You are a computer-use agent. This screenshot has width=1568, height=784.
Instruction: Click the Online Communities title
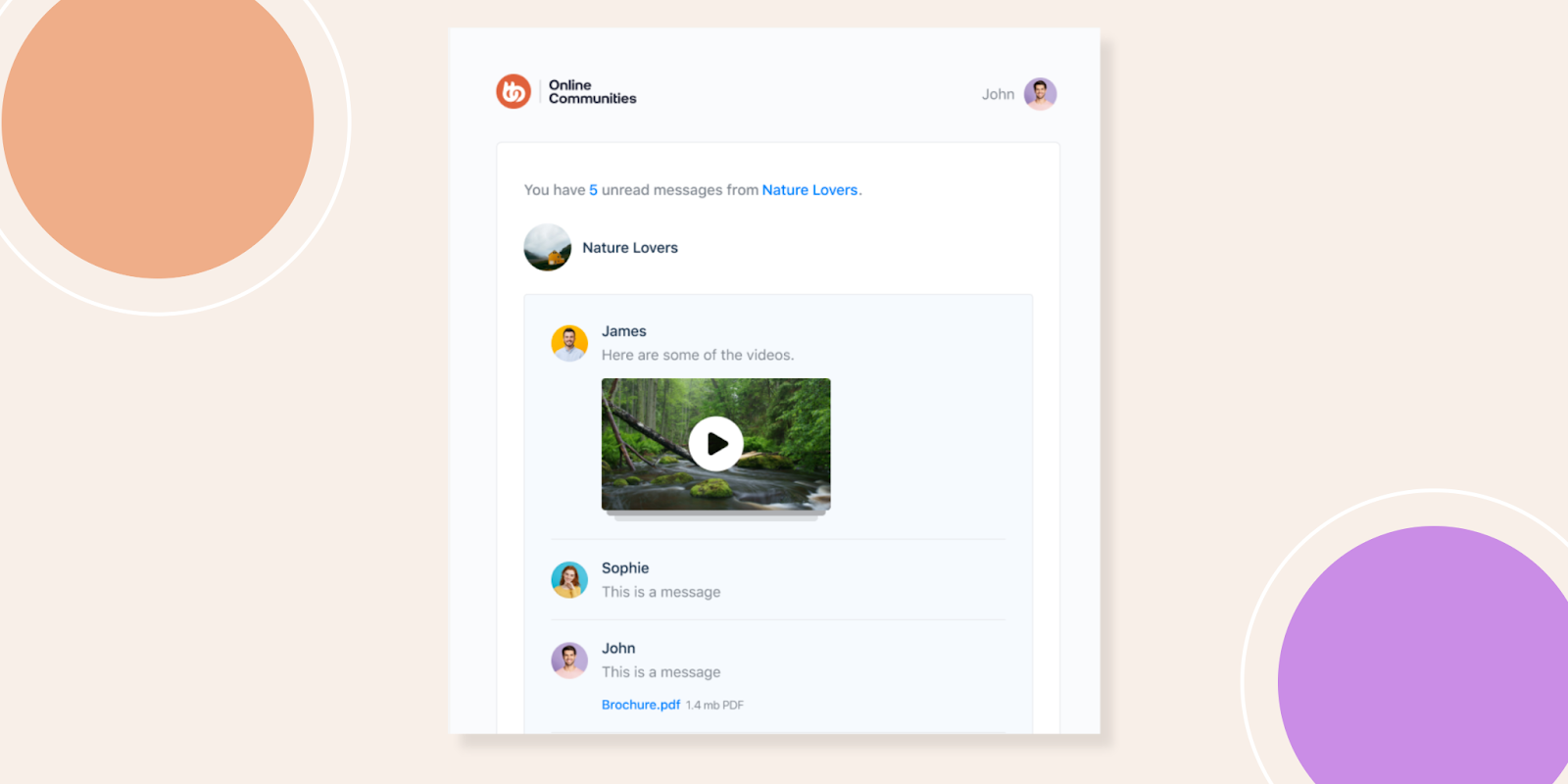(x=593, y=92)
